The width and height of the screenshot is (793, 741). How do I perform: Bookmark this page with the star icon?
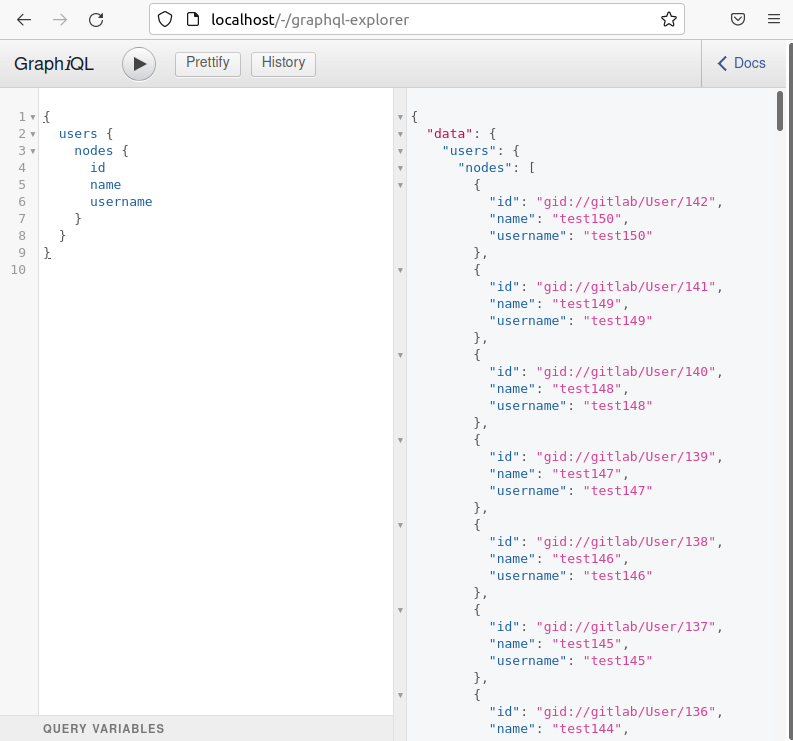pos(668,19)
